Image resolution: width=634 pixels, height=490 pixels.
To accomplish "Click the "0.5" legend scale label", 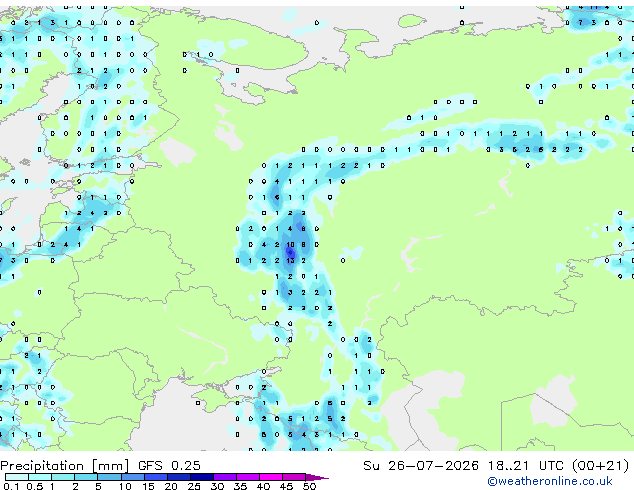I will [x=34, y=486].
